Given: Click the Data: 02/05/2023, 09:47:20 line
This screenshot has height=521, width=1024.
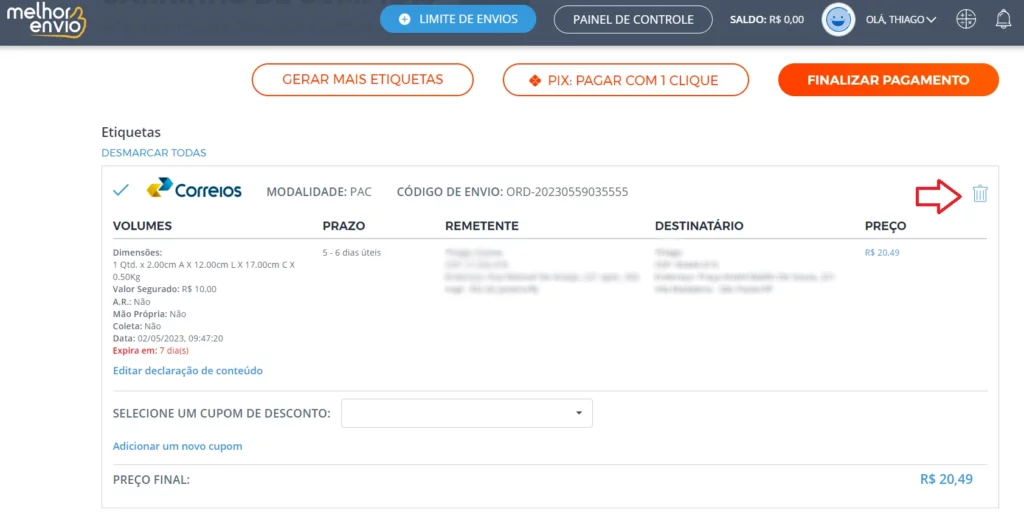Looking at the screenshot, I should tap(168, 338).
